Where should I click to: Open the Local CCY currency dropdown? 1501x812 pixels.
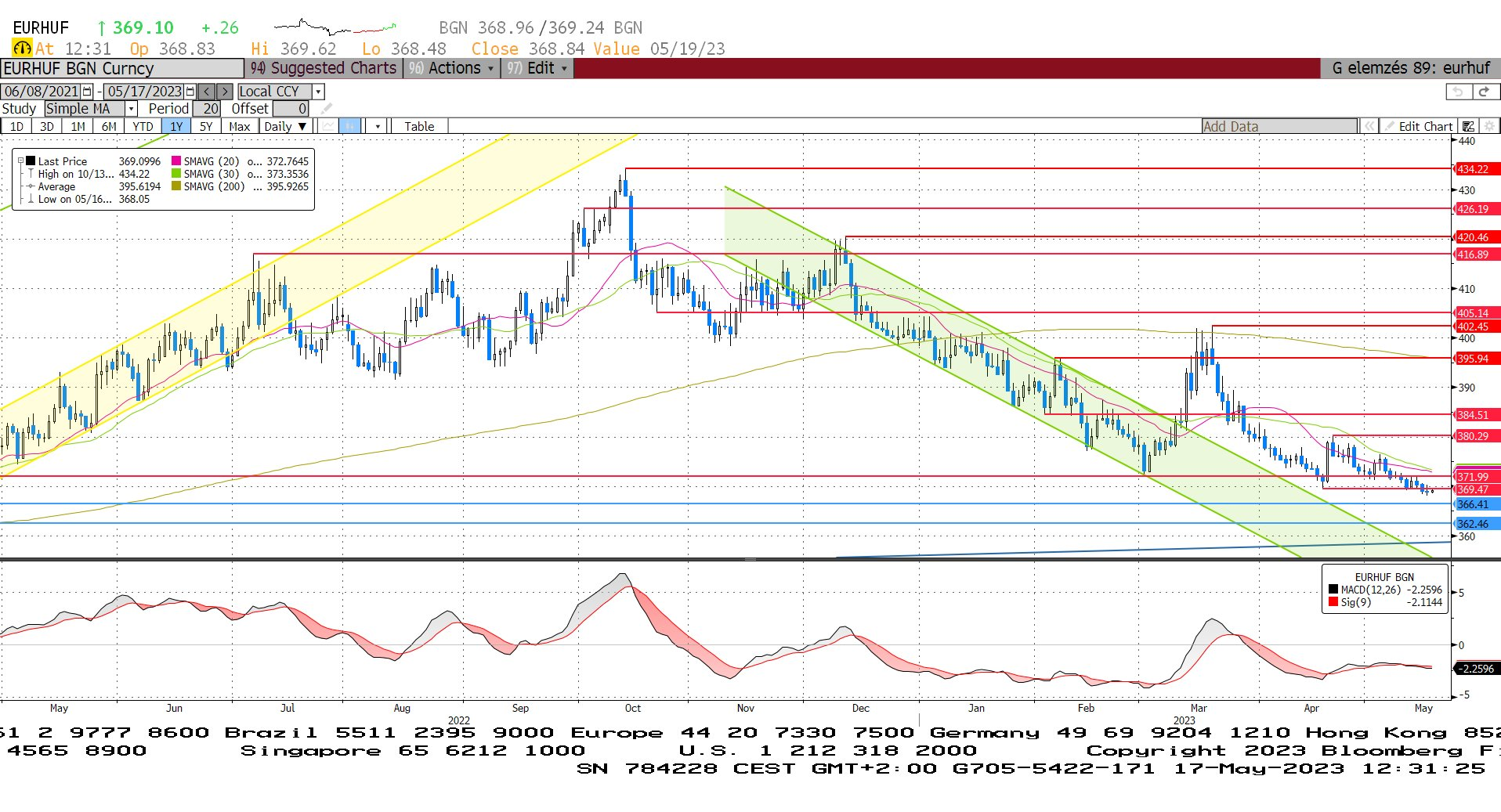coord(318,92)
